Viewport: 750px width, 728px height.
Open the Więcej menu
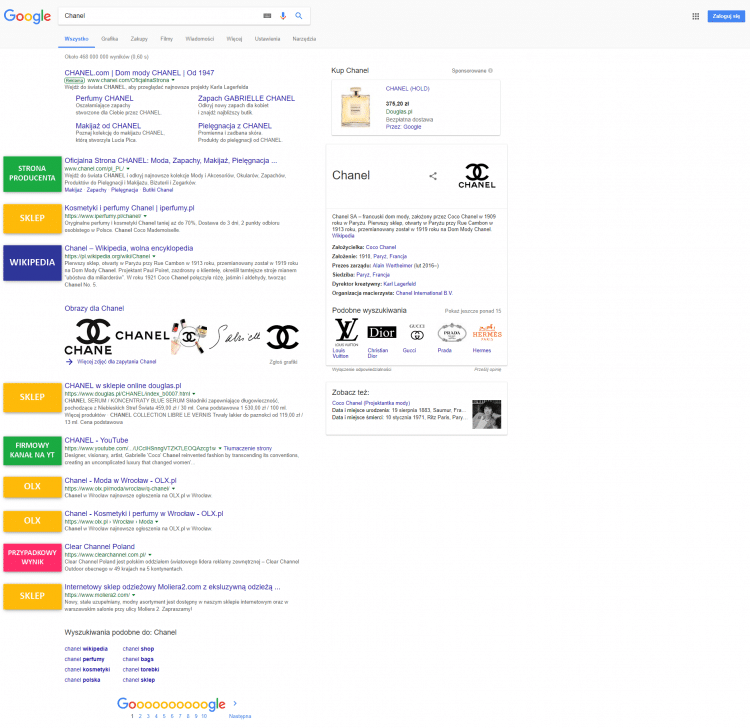(x=234, y=39)
